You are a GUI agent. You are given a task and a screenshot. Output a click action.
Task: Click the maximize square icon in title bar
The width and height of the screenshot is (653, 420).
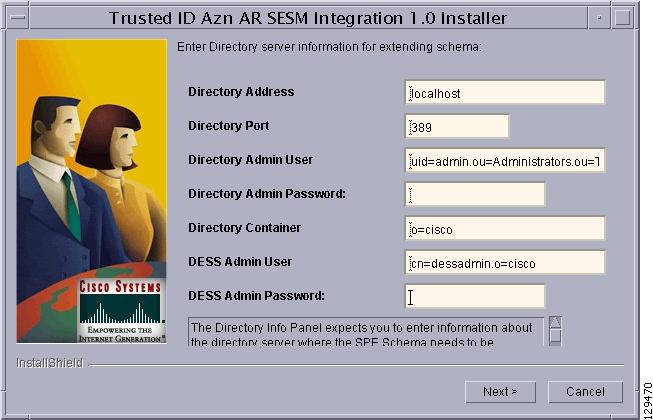(x=623, y=18)
